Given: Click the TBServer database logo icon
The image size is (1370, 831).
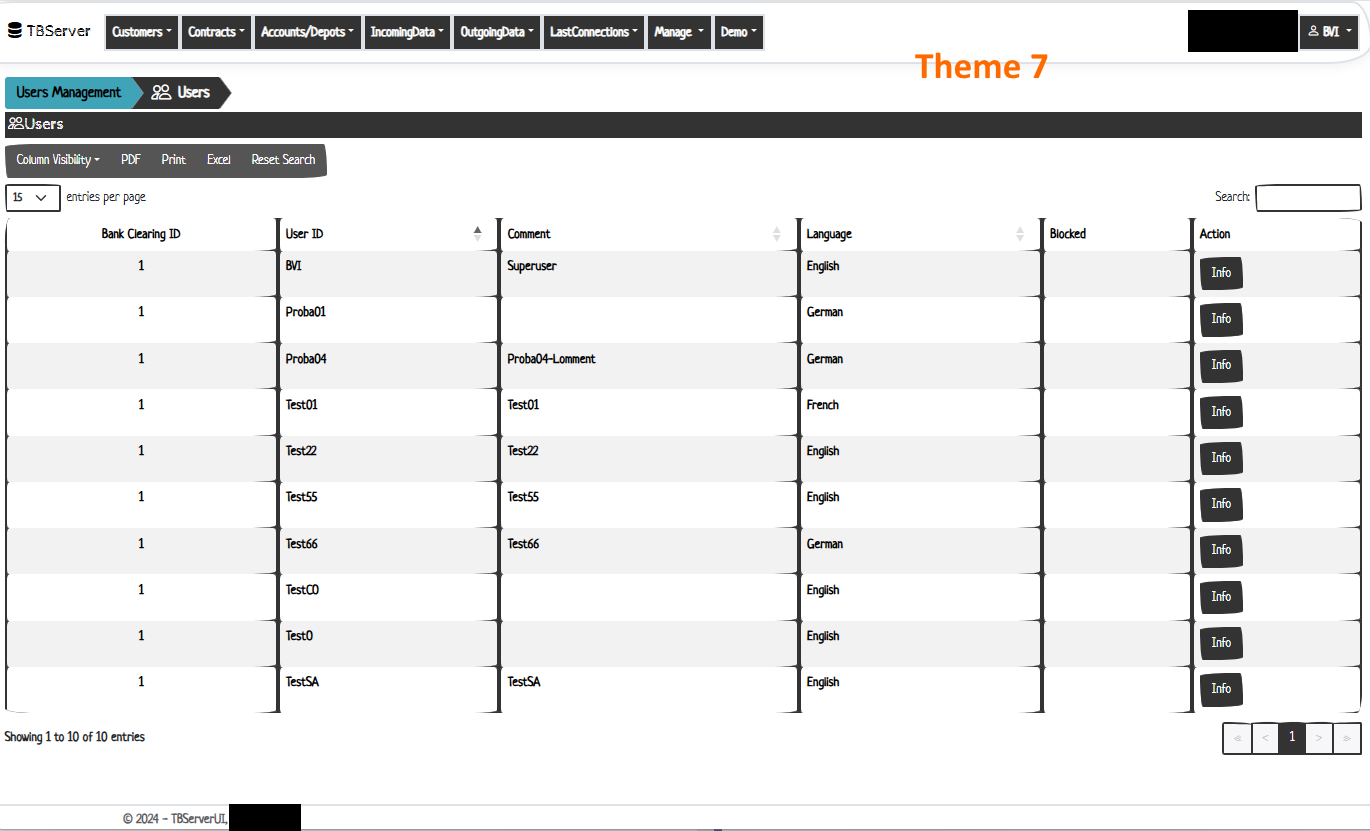Looking at the screenshot, I should point(15,31).
